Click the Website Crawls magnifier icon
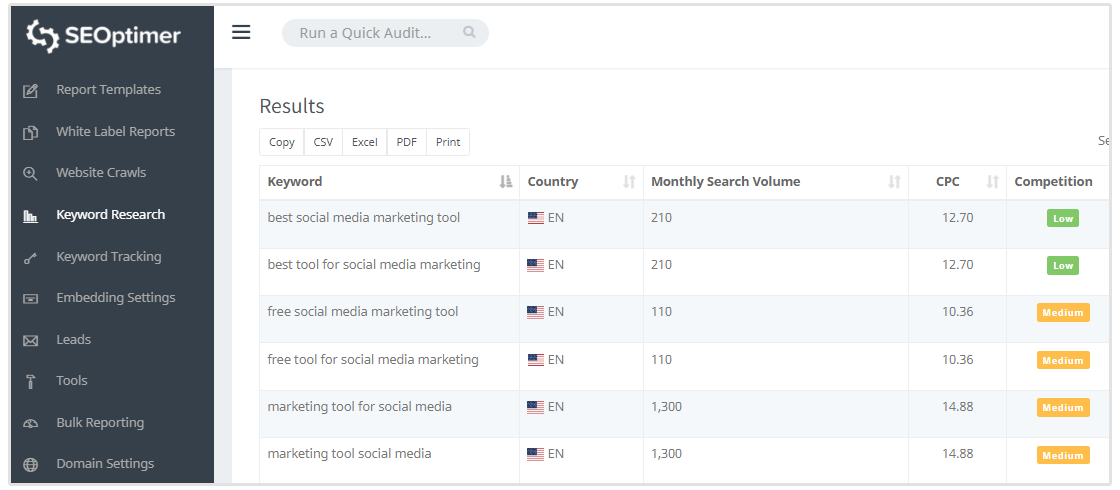 (31, 173)
